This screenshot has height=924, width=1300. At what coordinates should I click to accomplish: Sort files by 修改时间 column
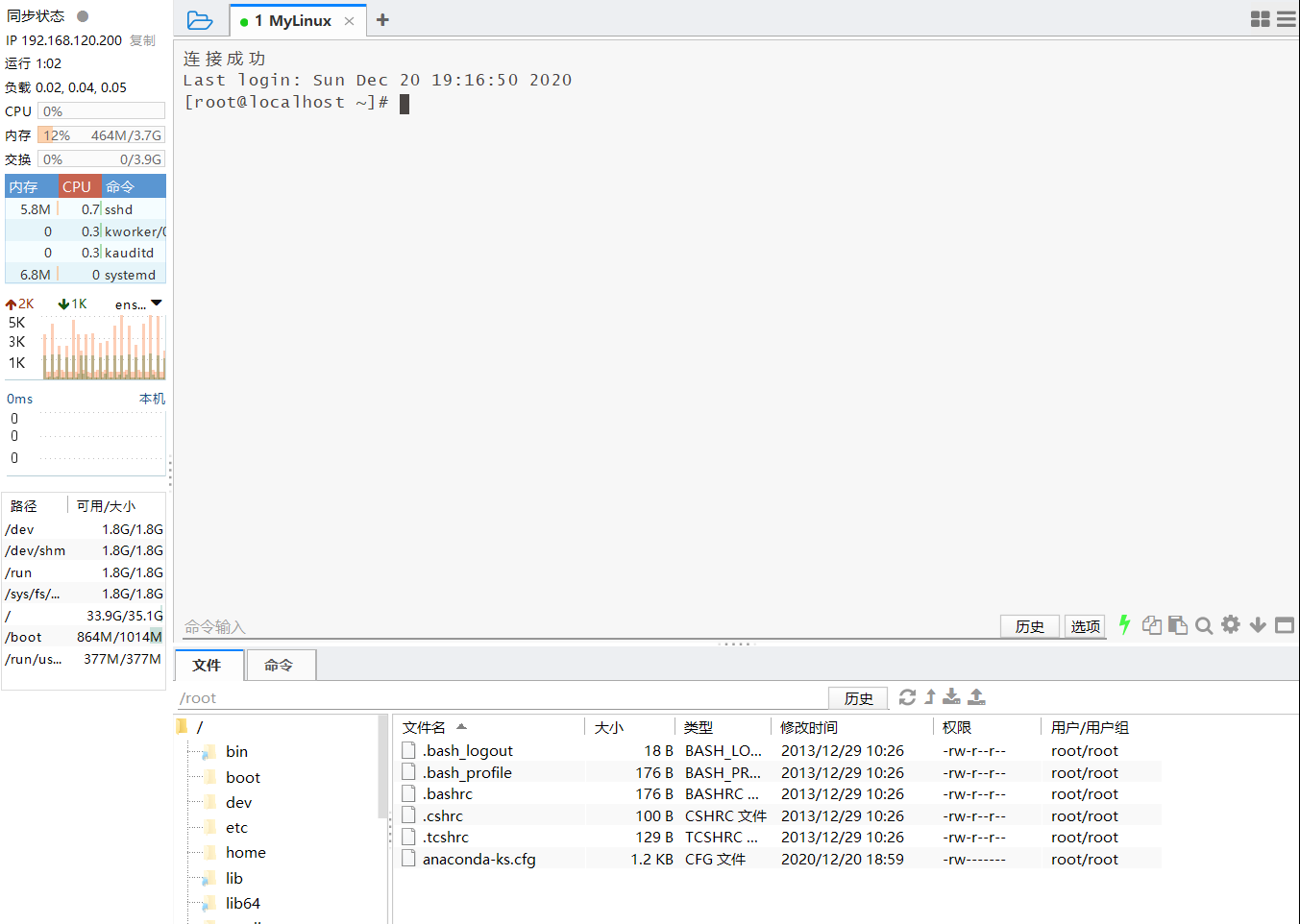point(852,728)
